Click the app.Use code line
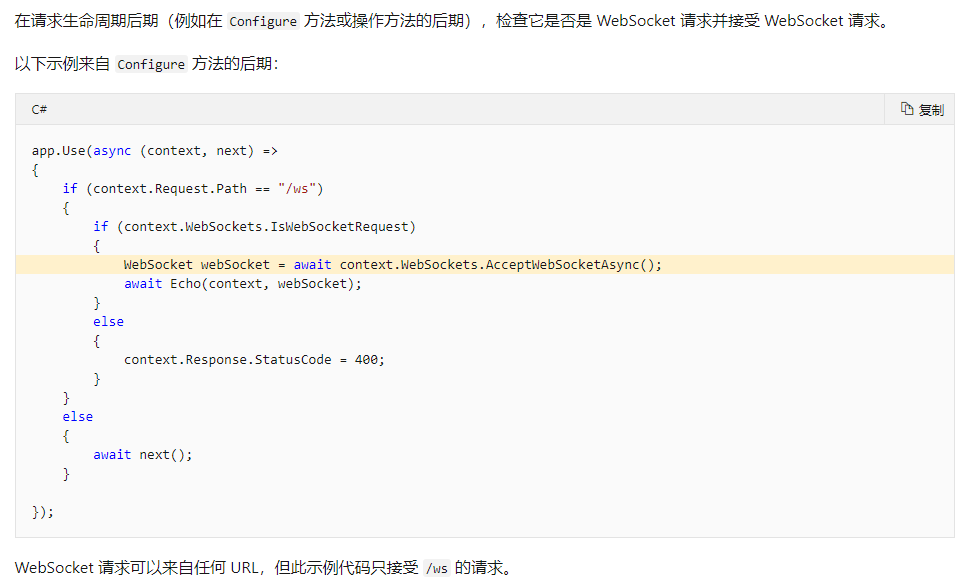The image size is (957, 584). coord(154,151)
